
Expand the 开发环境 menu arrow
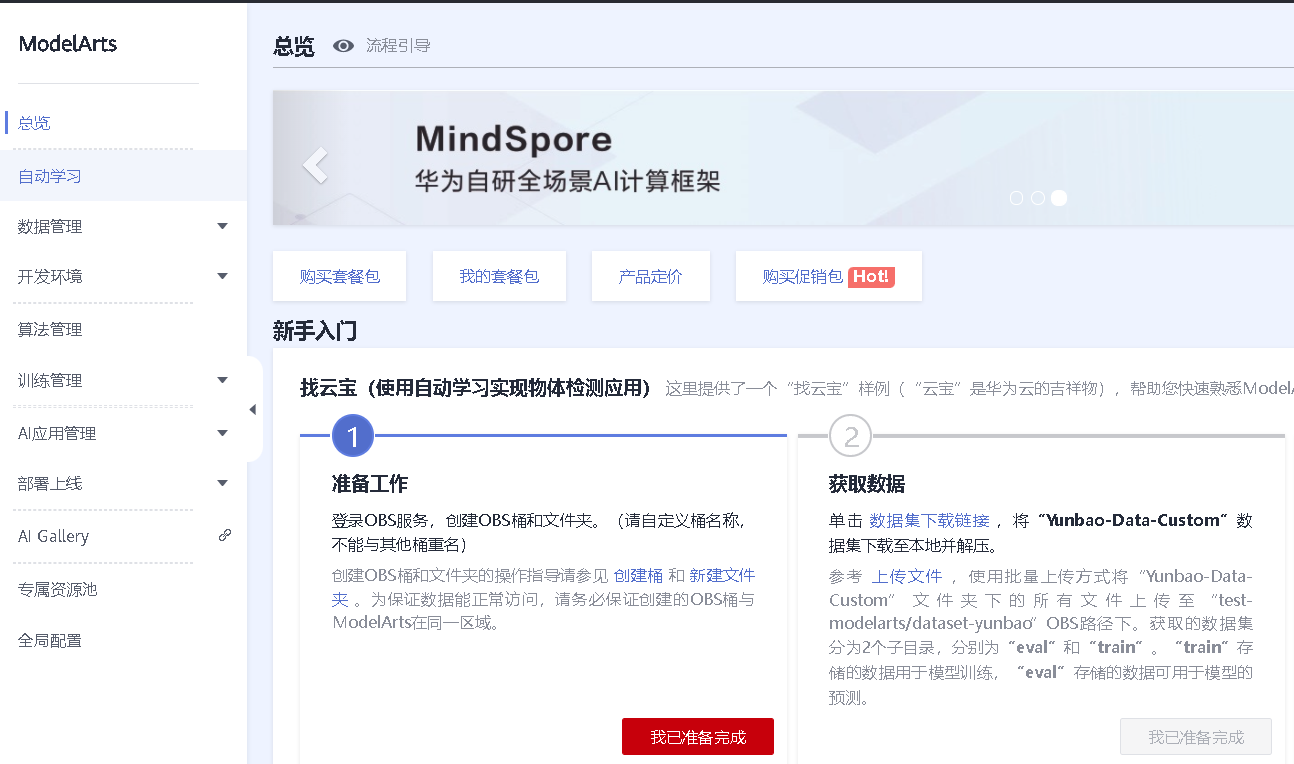[223, 276]
